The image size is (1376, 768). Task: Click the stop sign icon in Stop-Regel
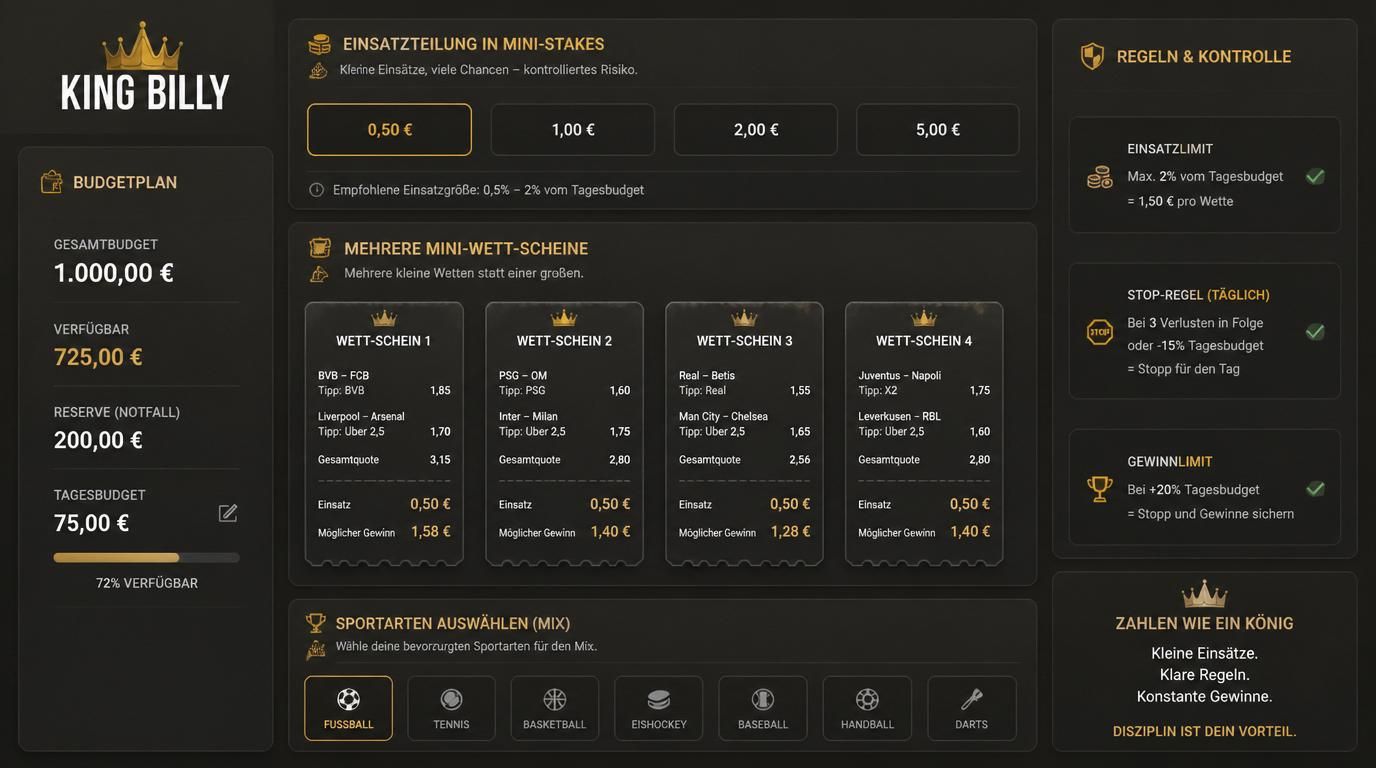[1100, 332]
